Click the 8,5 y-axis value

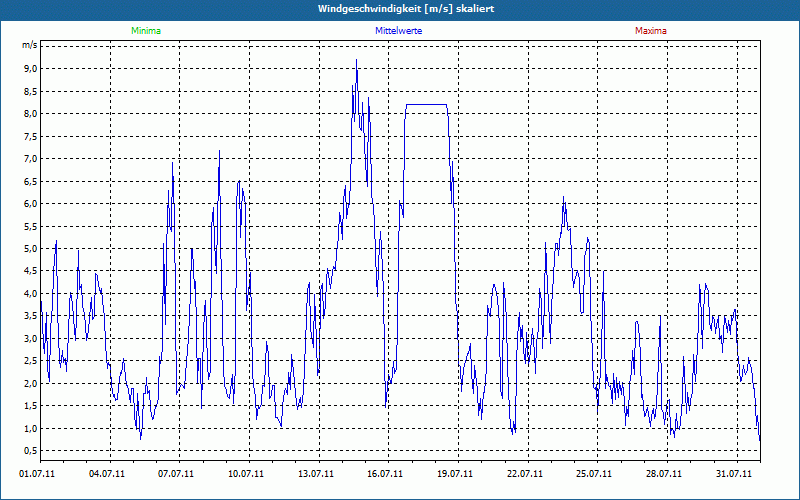click(31, 91)
